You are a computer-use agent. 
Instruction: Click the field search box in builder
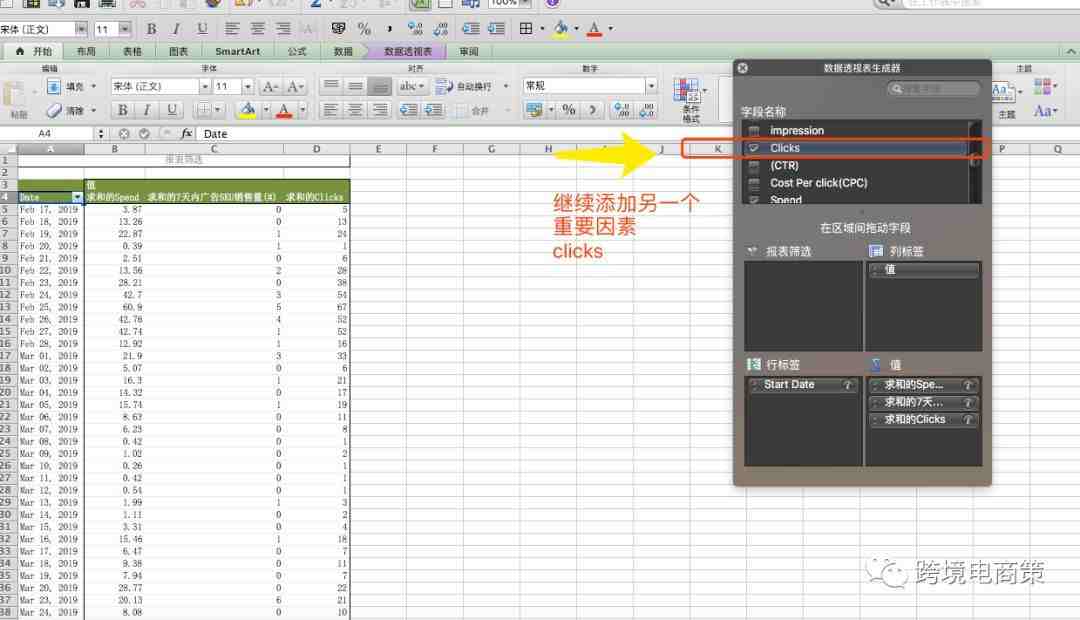tap(934, 88)
